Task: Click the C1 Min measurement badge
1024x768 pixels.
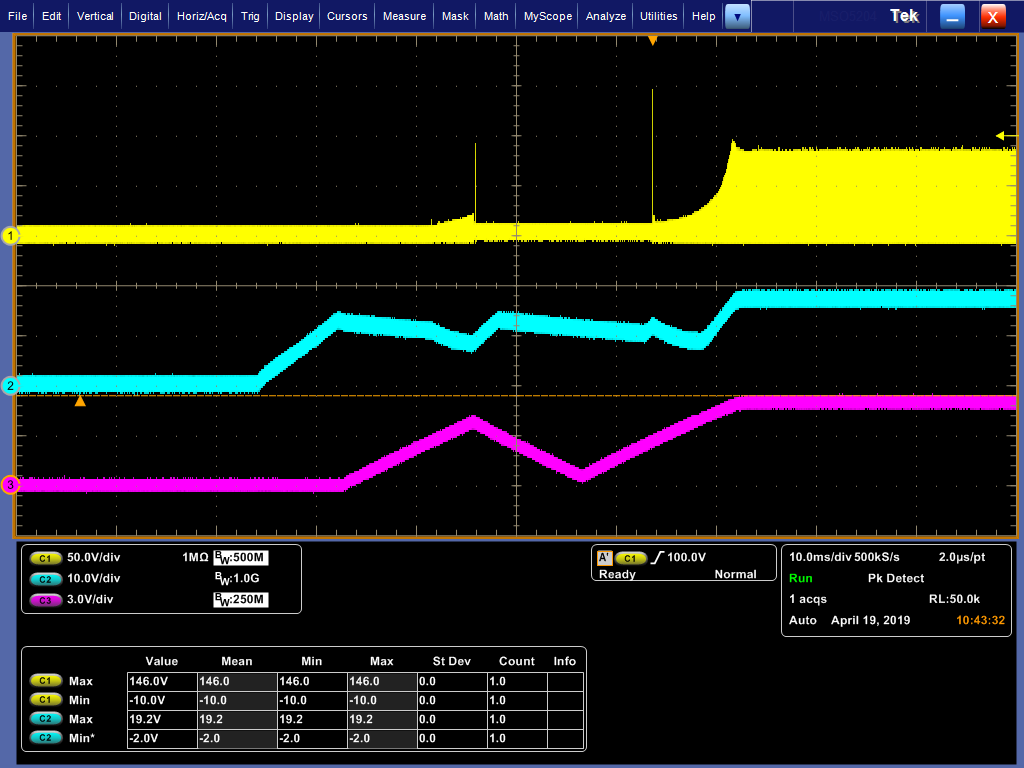Action: pos(46,700)
